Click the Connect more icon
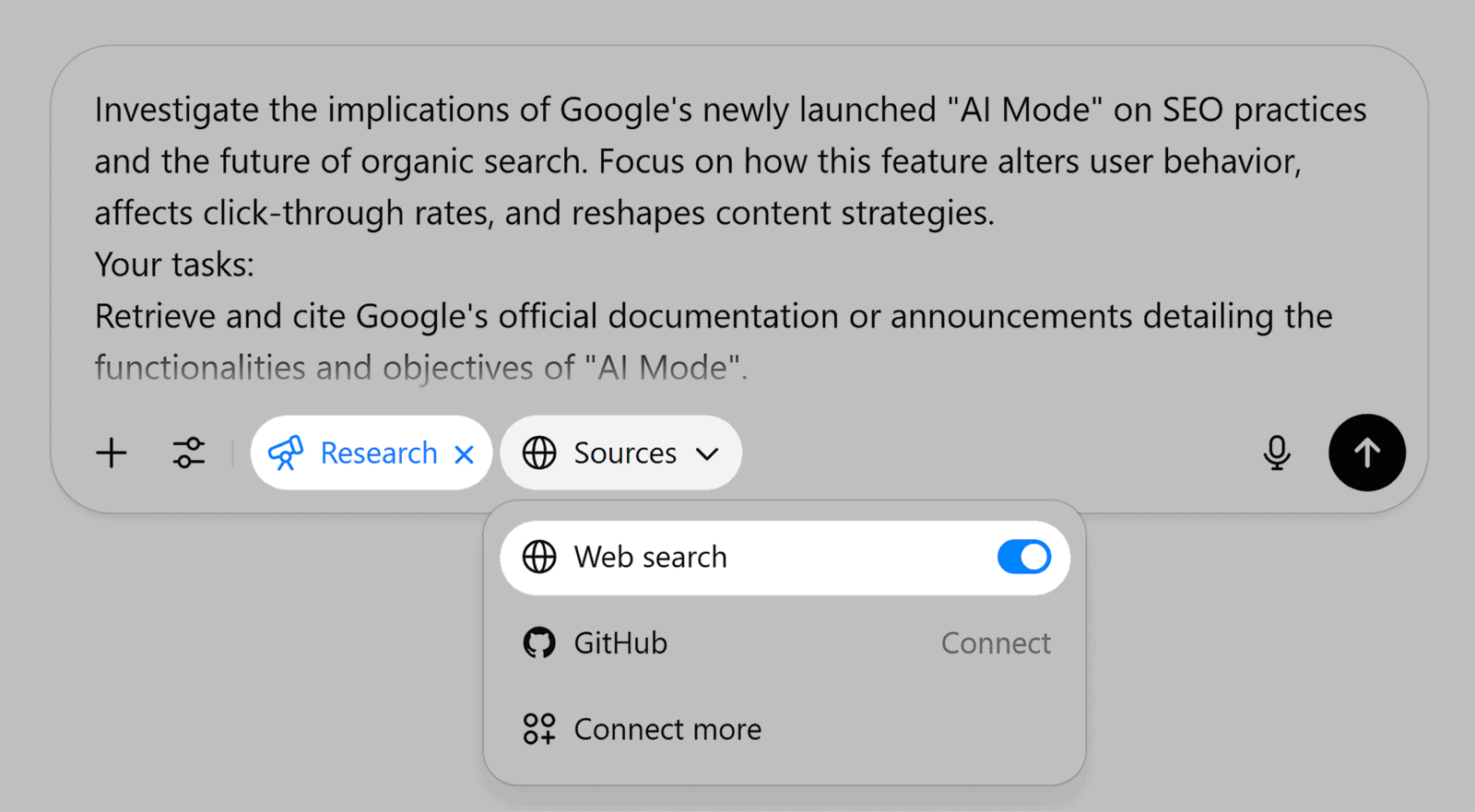Screen dimensions: 1475x812 click(539, 729)
